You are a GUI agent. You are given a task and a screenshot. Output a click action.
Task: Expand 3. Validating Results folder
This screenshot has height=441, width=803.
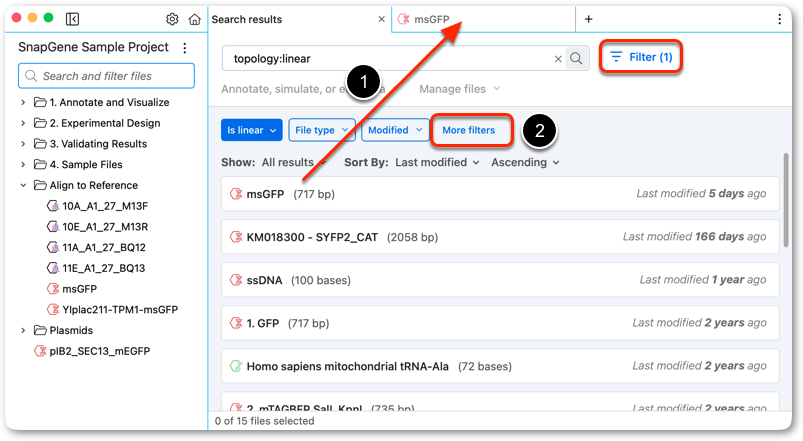point(23,144)
